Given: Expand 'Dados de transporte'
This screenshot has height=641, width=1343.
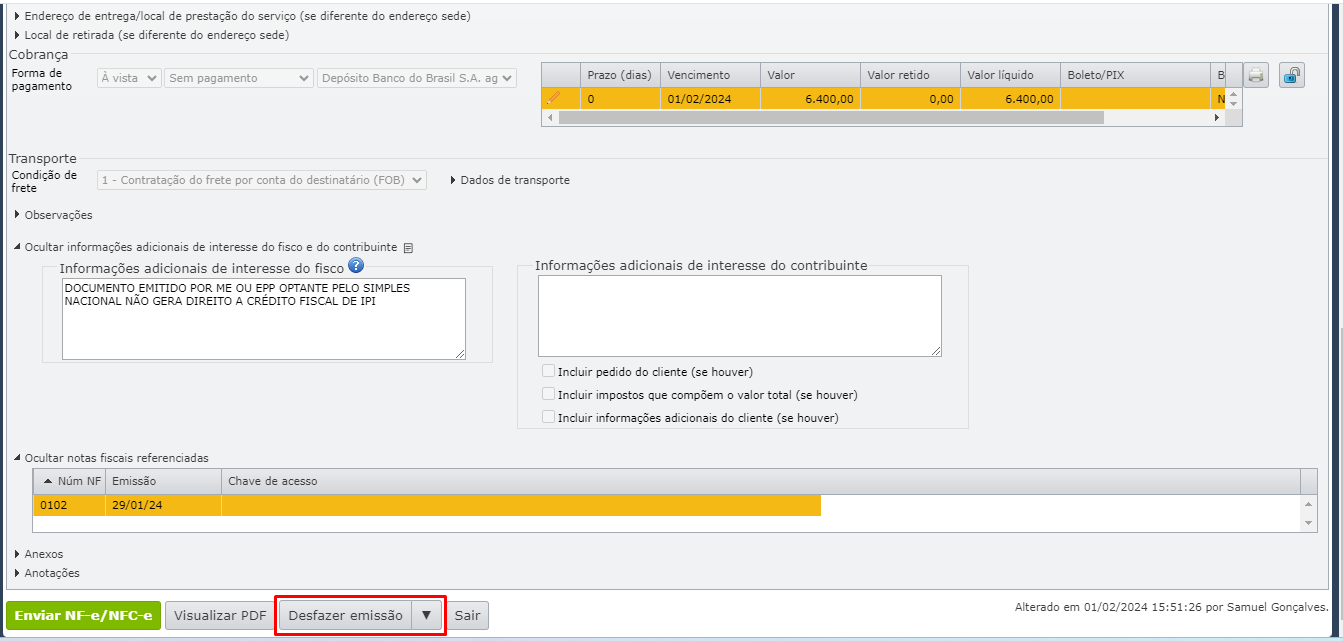Looking at the screenshot, I should [510, 180].
